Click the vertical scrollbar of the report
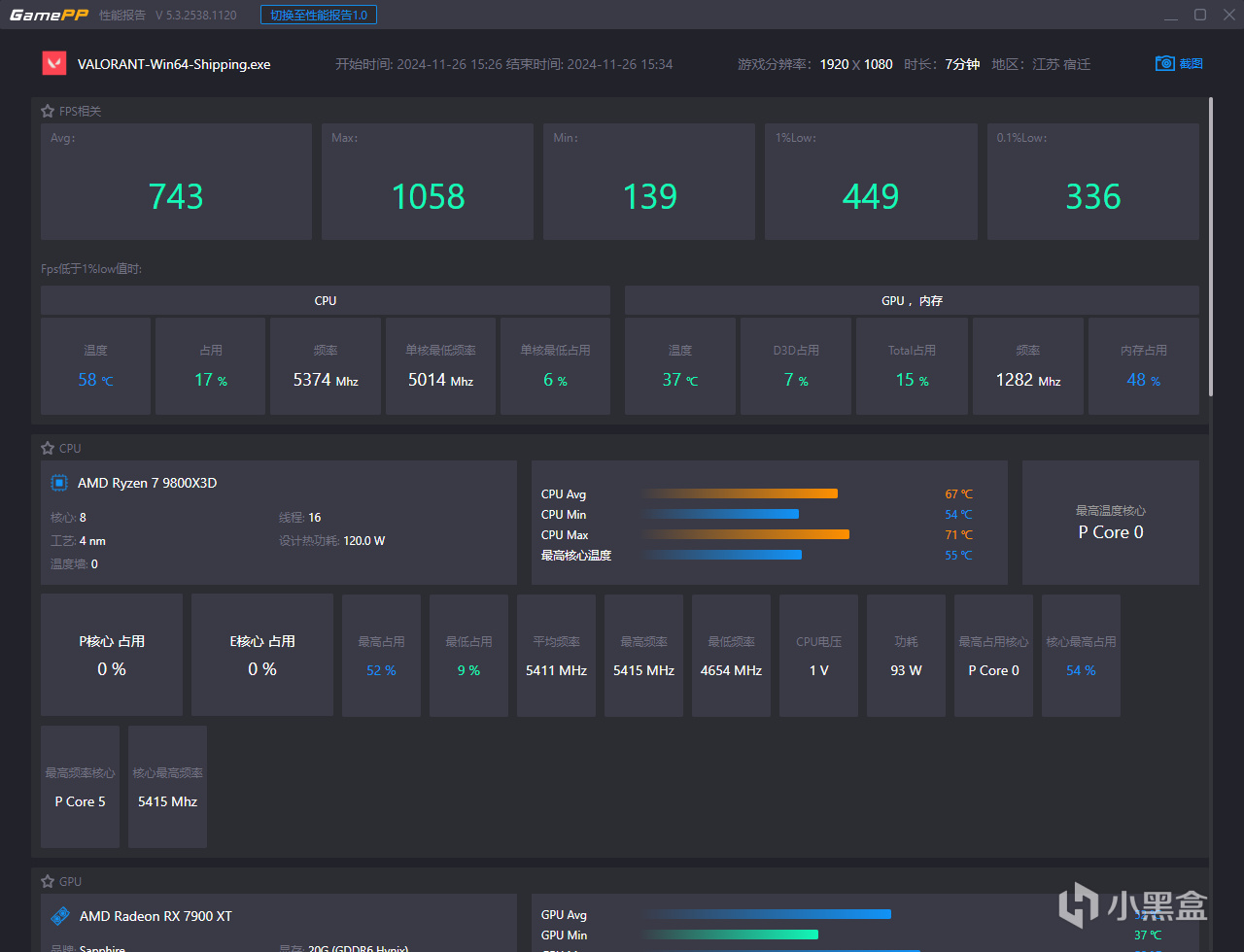1244x952 pixels. 1210,246
